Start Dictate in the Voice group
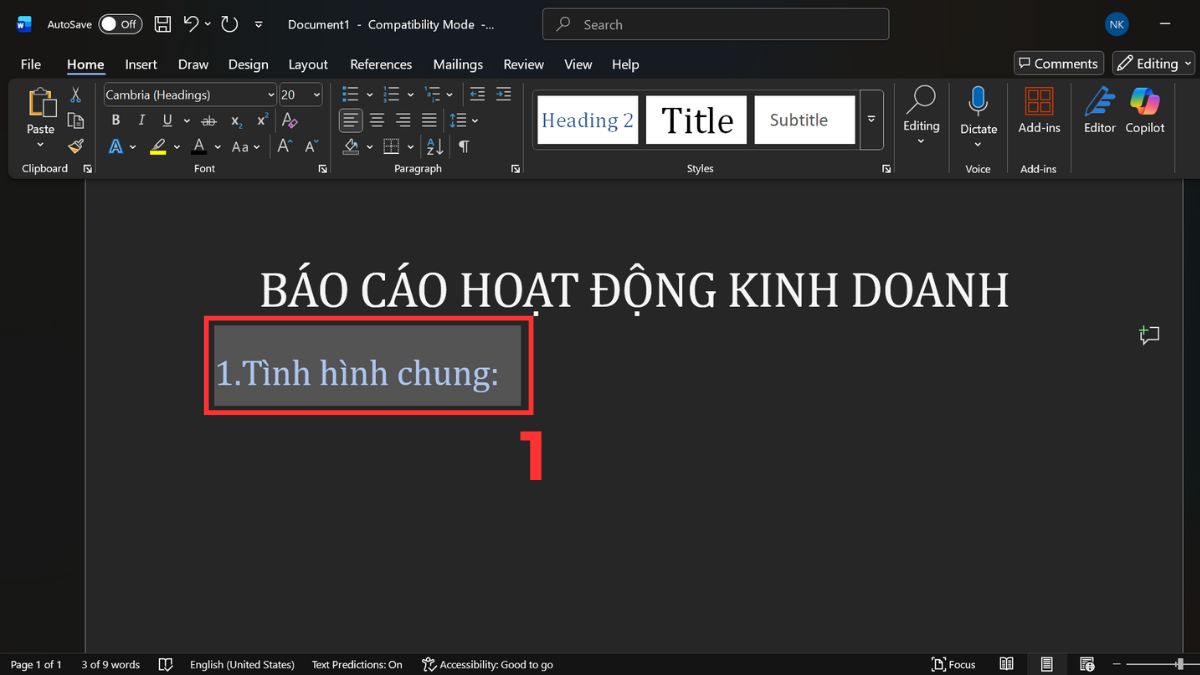The width and height of the screenshot is (1200, 675). click(978, 112)
